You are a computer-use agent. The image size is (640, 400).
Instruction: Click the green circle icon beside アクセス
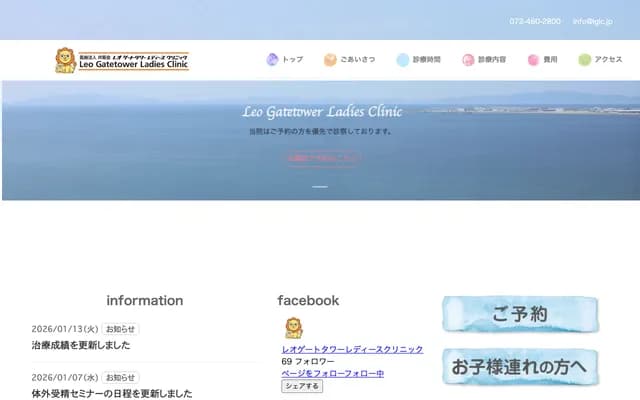coord(585,60)
